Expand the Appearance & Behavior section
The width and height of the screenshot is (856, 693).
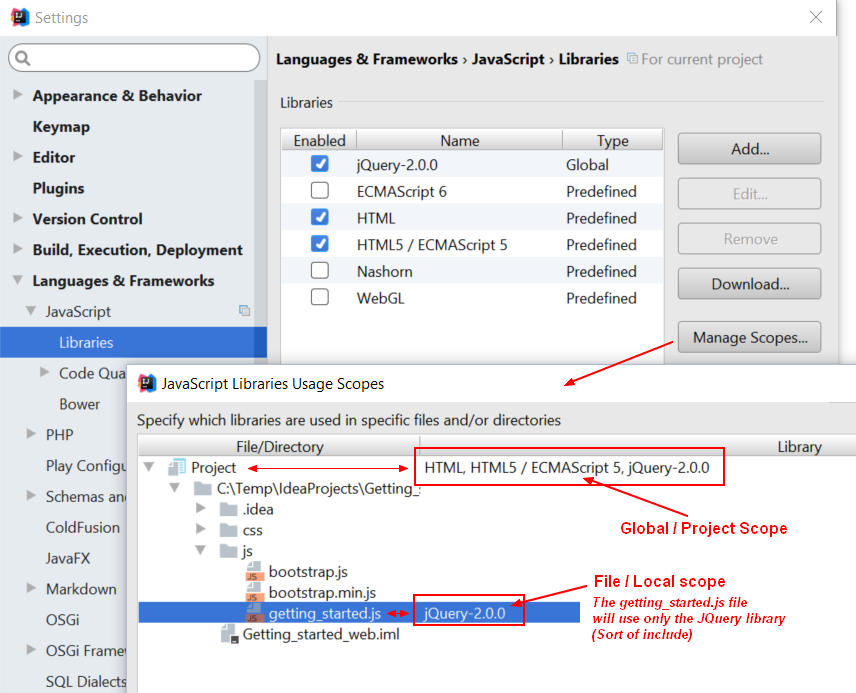click(x=18, y=96)
